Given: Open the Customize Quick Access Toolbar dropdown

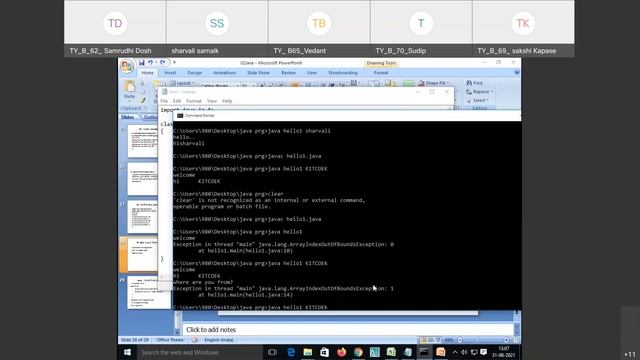Looking at the screenshot, I should point(174,62).
